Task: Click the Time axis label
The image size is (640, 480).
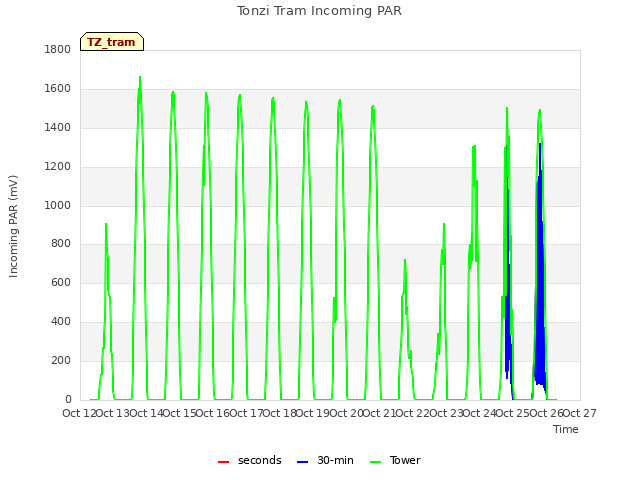Action: coord(566,429)
